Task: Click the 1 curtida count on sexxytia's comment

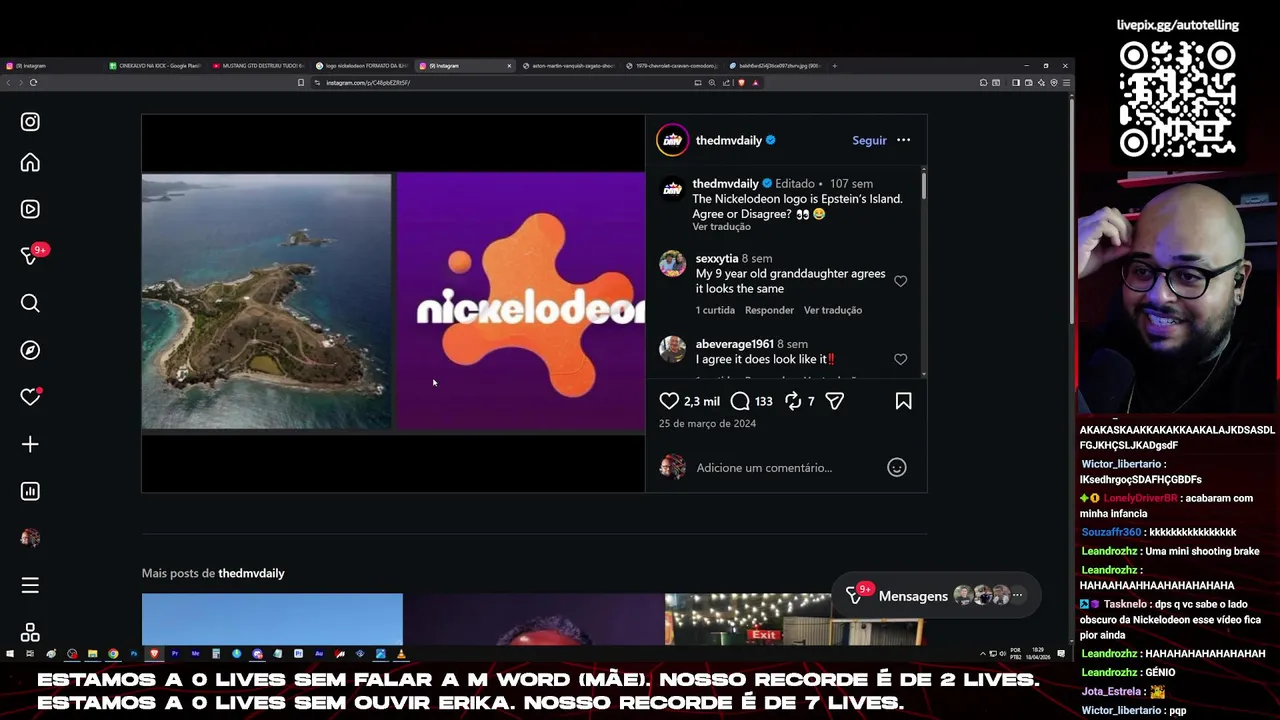Action: point(715,310)
